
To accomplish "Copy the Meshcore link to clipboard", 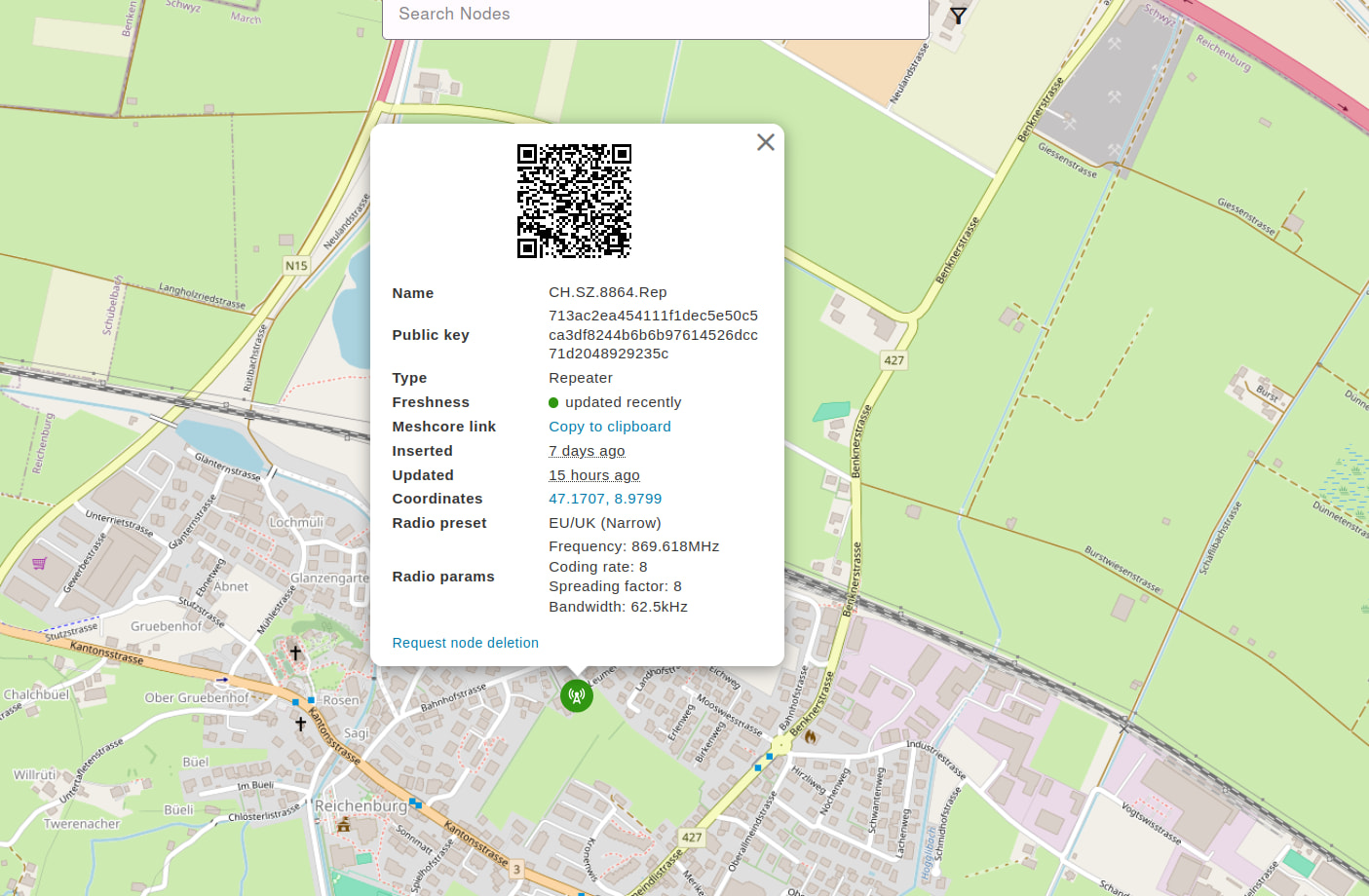I will tap(610, 427).
